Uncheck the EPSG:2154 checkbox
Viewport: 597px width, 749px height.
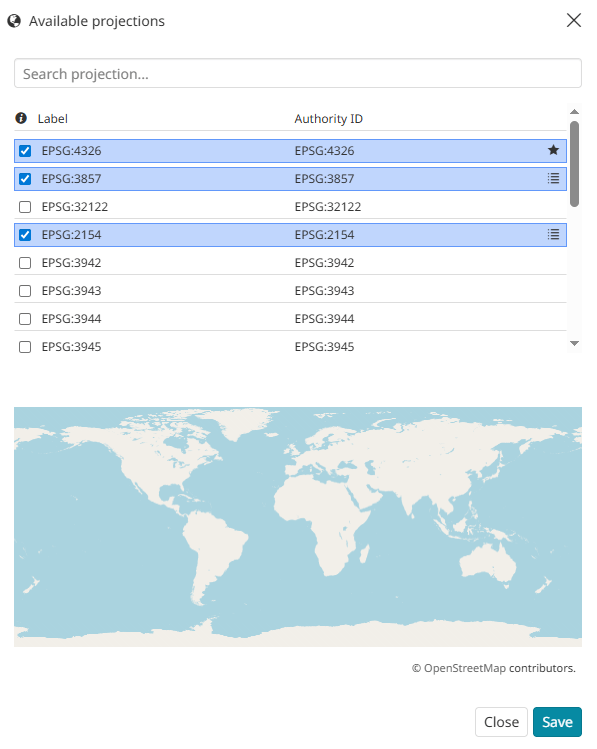pyautogui.click(x=25, y=235)
